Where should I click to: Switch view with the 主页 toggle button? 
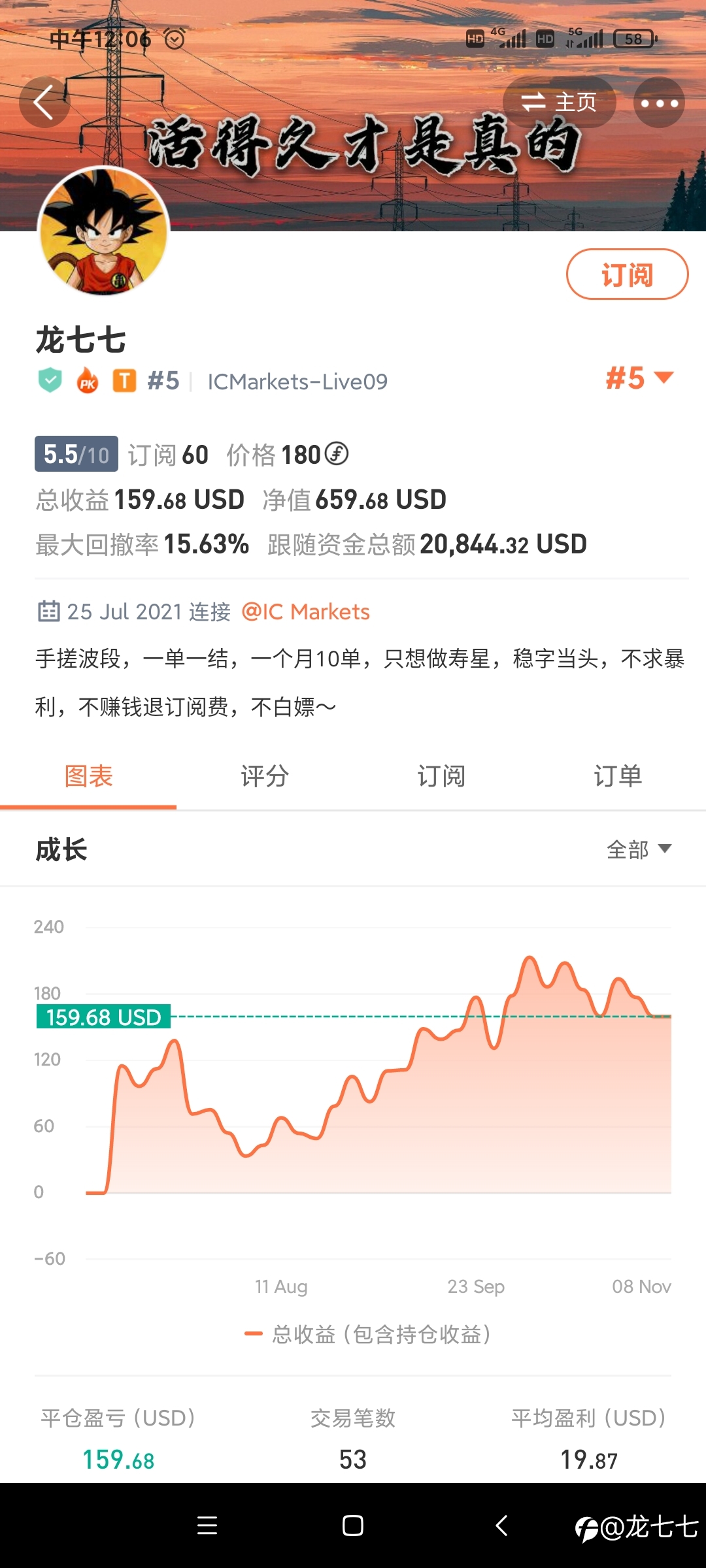tap(560, 103)
